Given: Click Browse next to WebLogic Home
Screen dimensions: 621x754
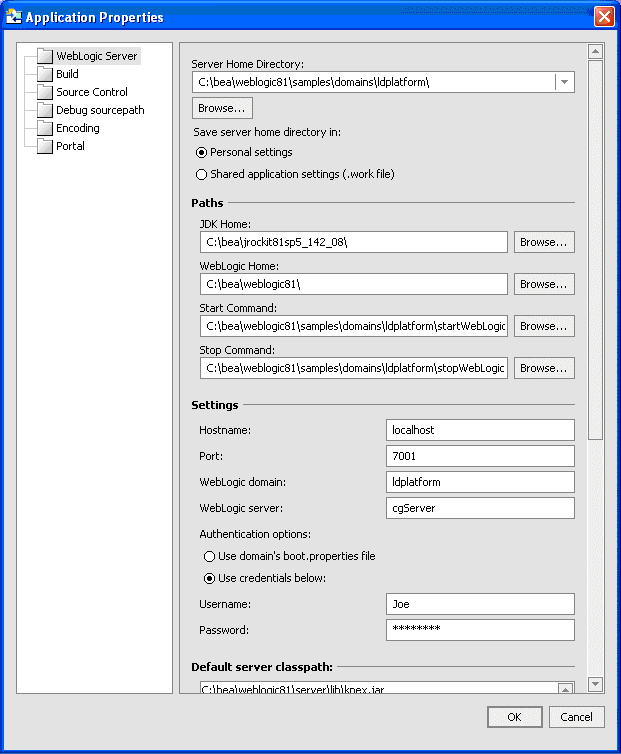Looking at the screenshot, I should pyautogui.click(x=544, y=284).
